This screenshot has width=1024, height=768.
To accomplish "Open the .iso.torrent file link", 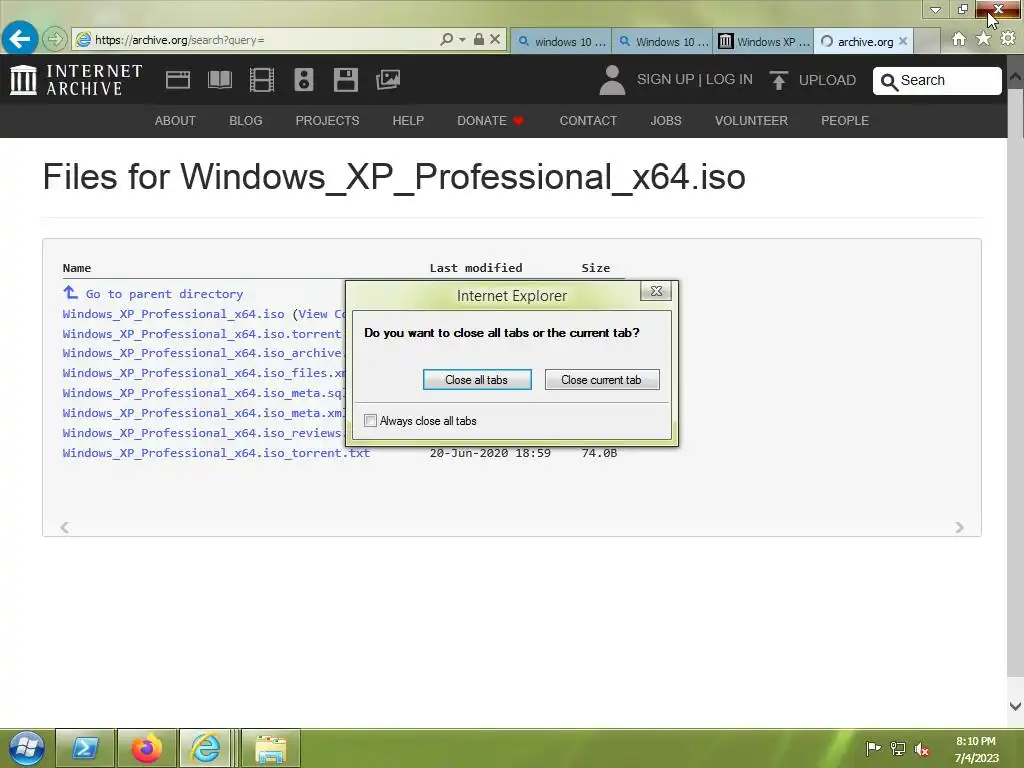I will [202, 334].
